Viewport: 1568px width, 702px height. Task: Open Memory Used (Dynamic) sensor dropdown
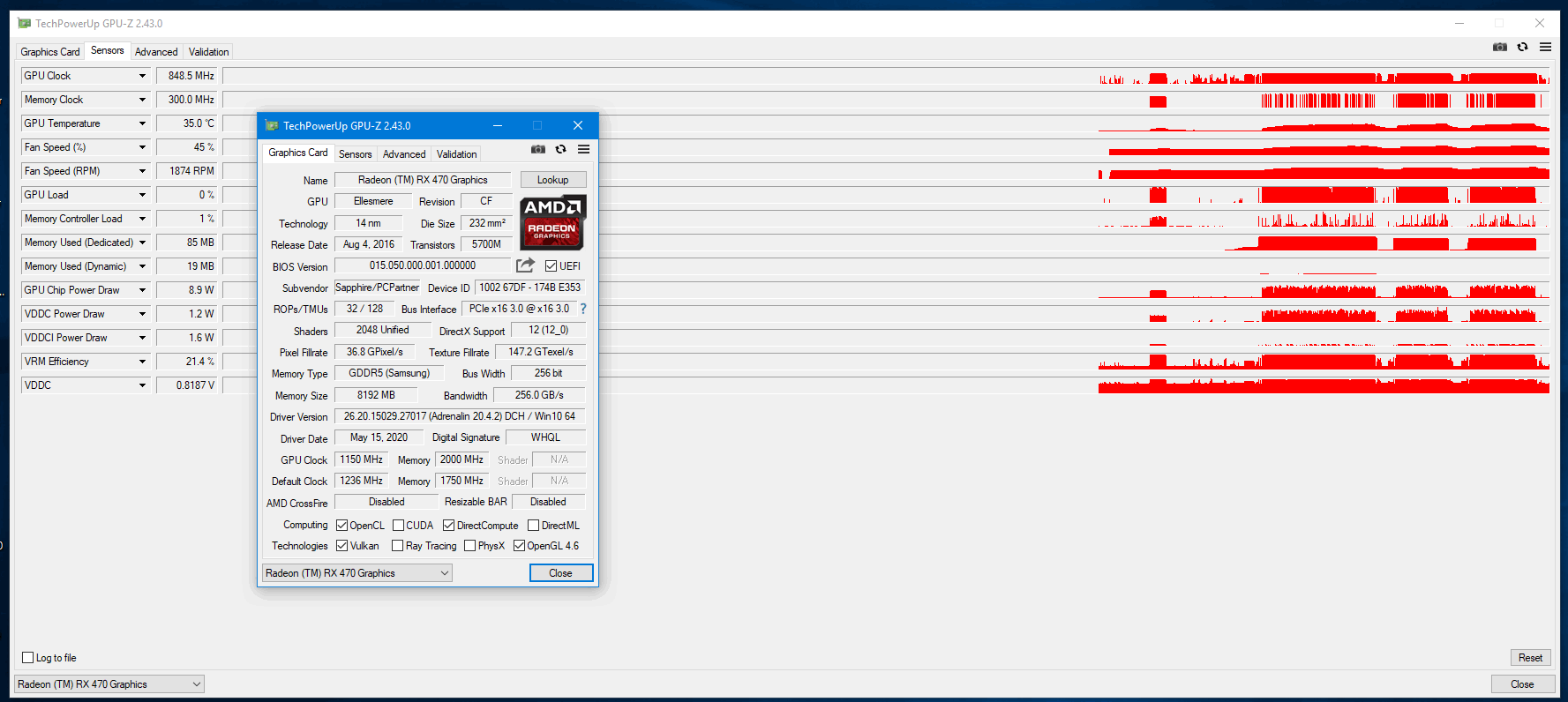[142, 266]
